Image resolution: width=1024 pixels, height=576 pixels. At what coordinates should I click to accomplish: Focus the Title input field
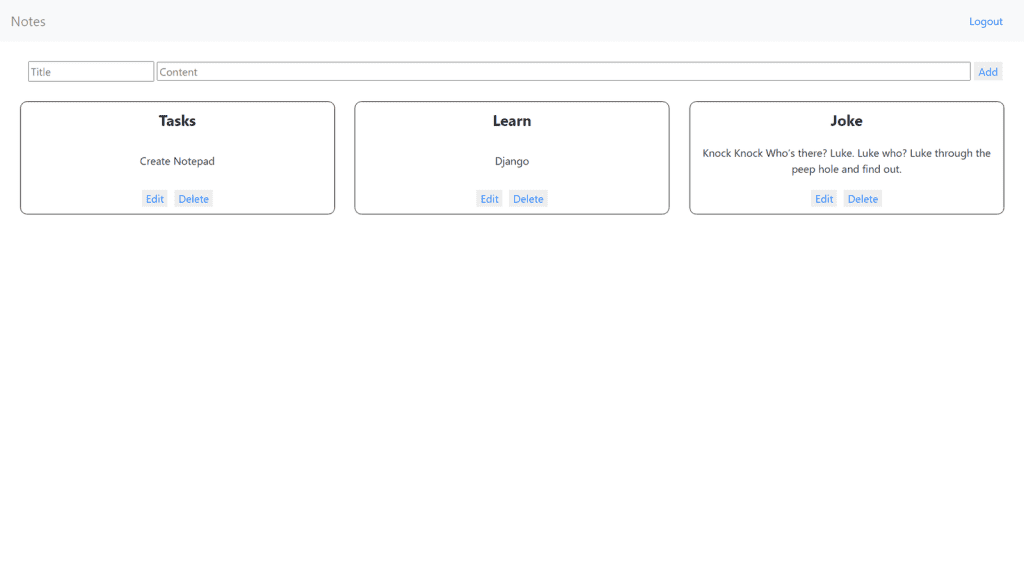[x=91, y=72]
